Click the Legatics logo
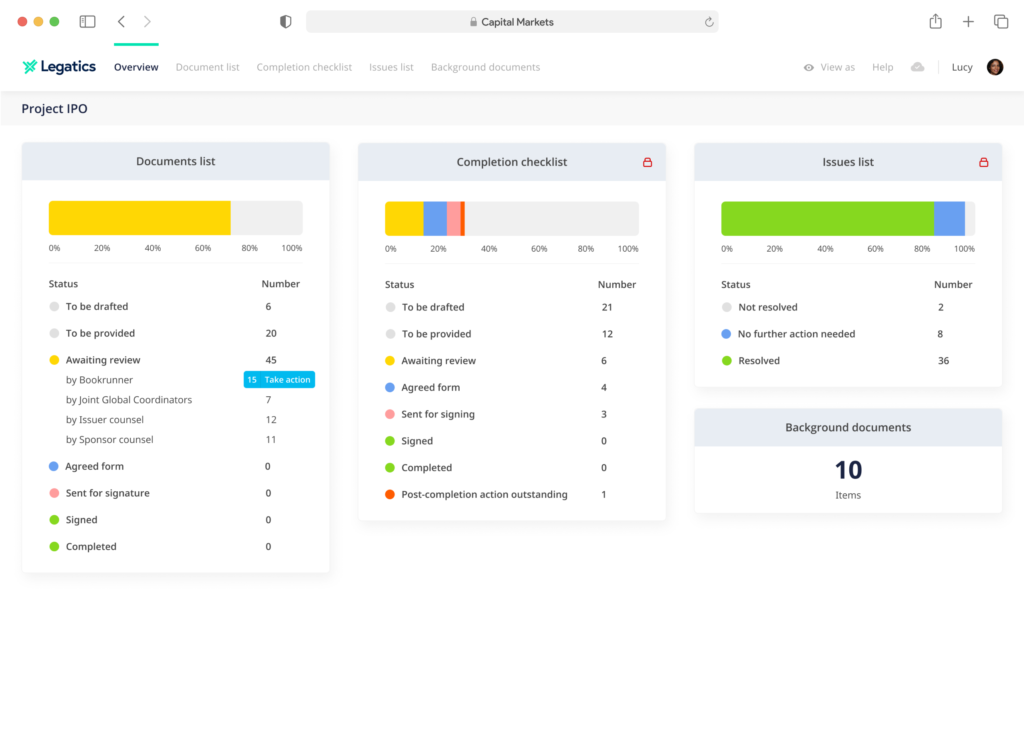 coord(59,67)
